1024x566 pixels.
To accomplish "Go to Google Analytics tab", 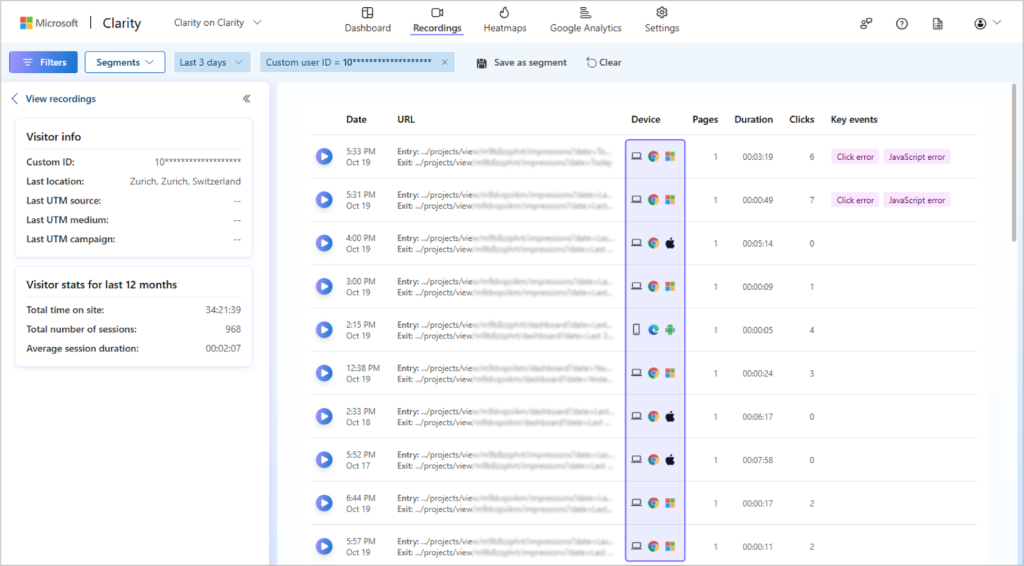I will [x=585, y=20].
